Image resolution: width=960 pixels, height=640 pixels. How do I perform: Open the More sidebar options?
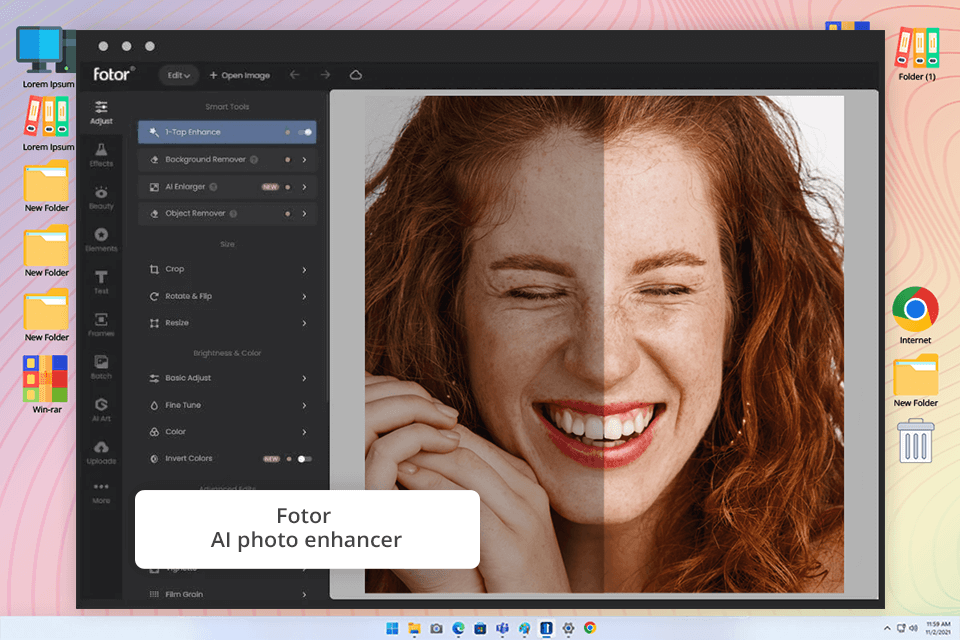point(101,492)
